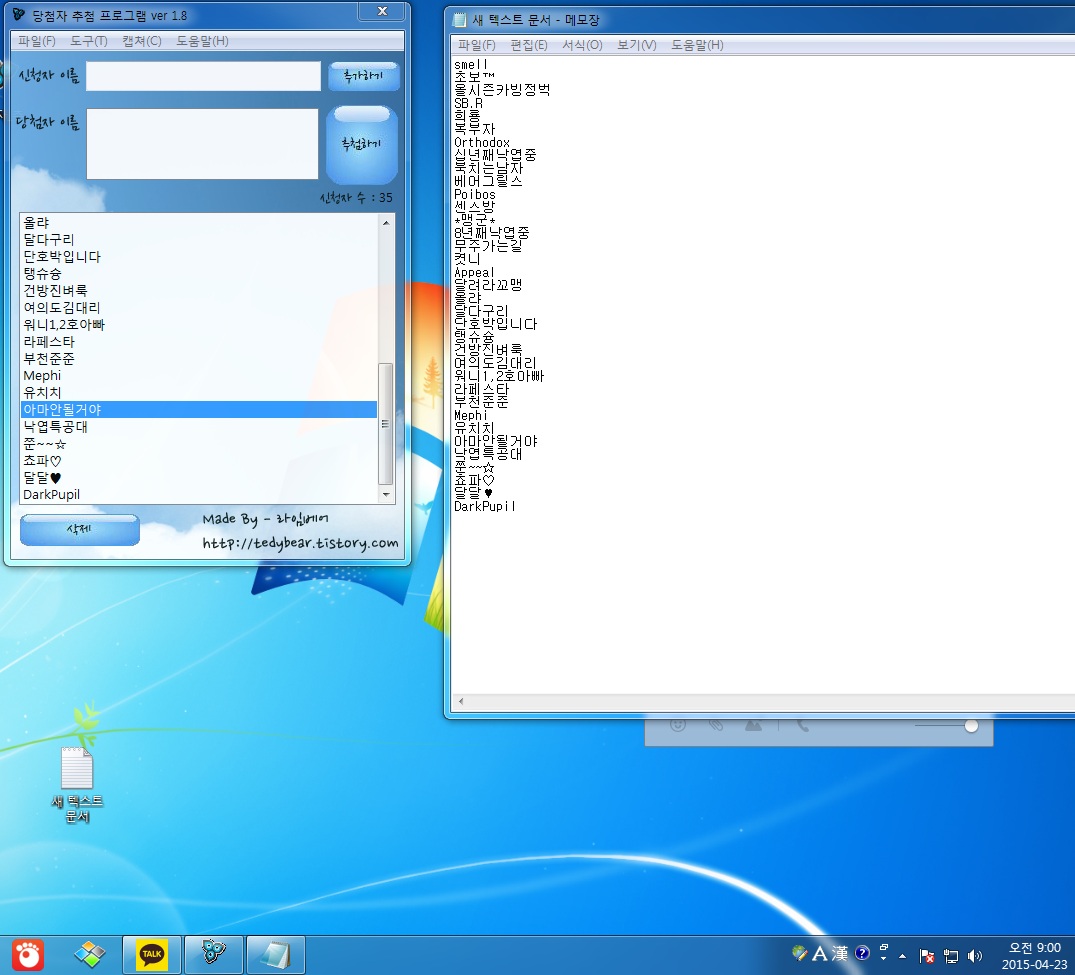Click the applicant list scroll up arrow

click(386, 222)
